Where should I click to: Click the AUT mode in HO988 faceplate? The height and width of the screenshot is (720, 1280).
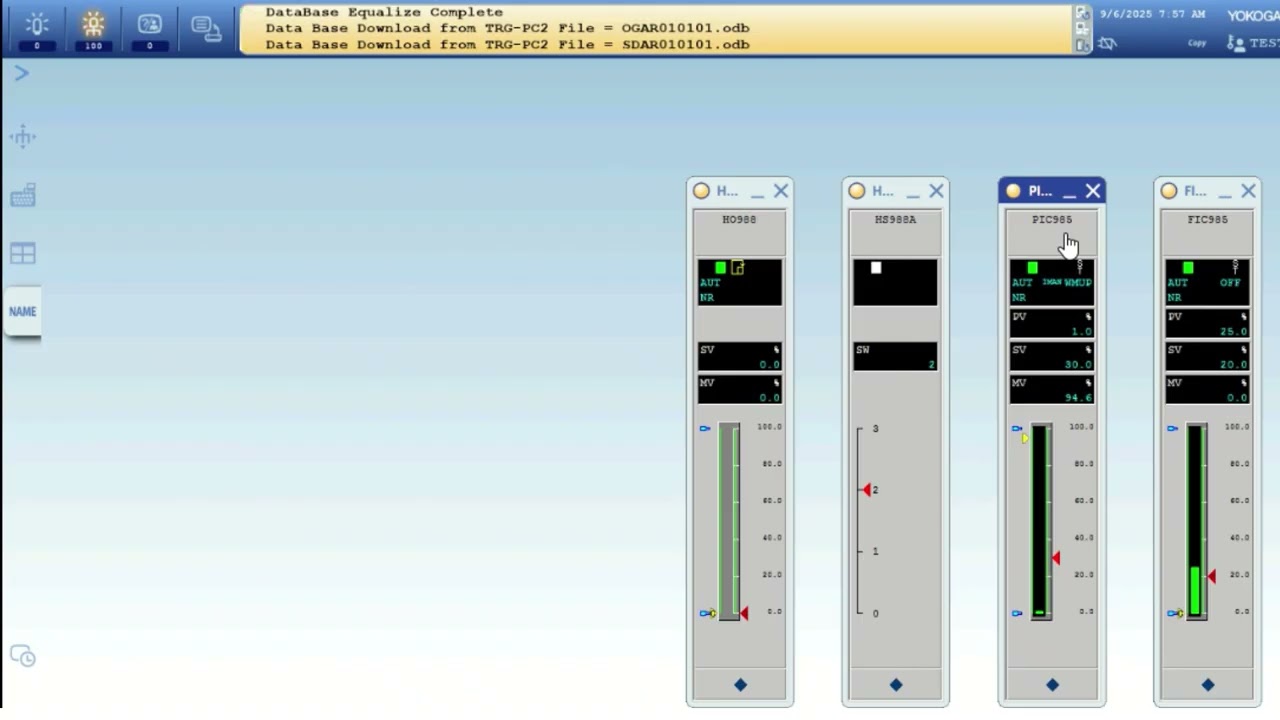pos(710,283)
